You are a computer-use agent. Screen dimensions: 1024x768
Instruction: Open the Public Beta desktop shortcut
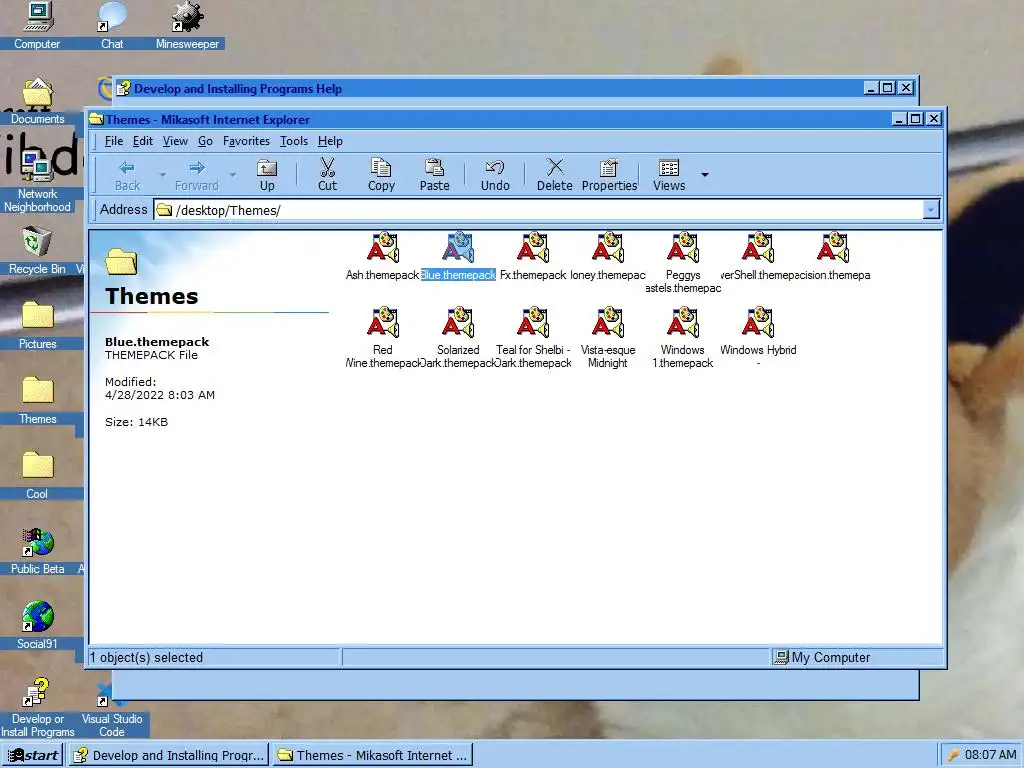tap(37, 551)
